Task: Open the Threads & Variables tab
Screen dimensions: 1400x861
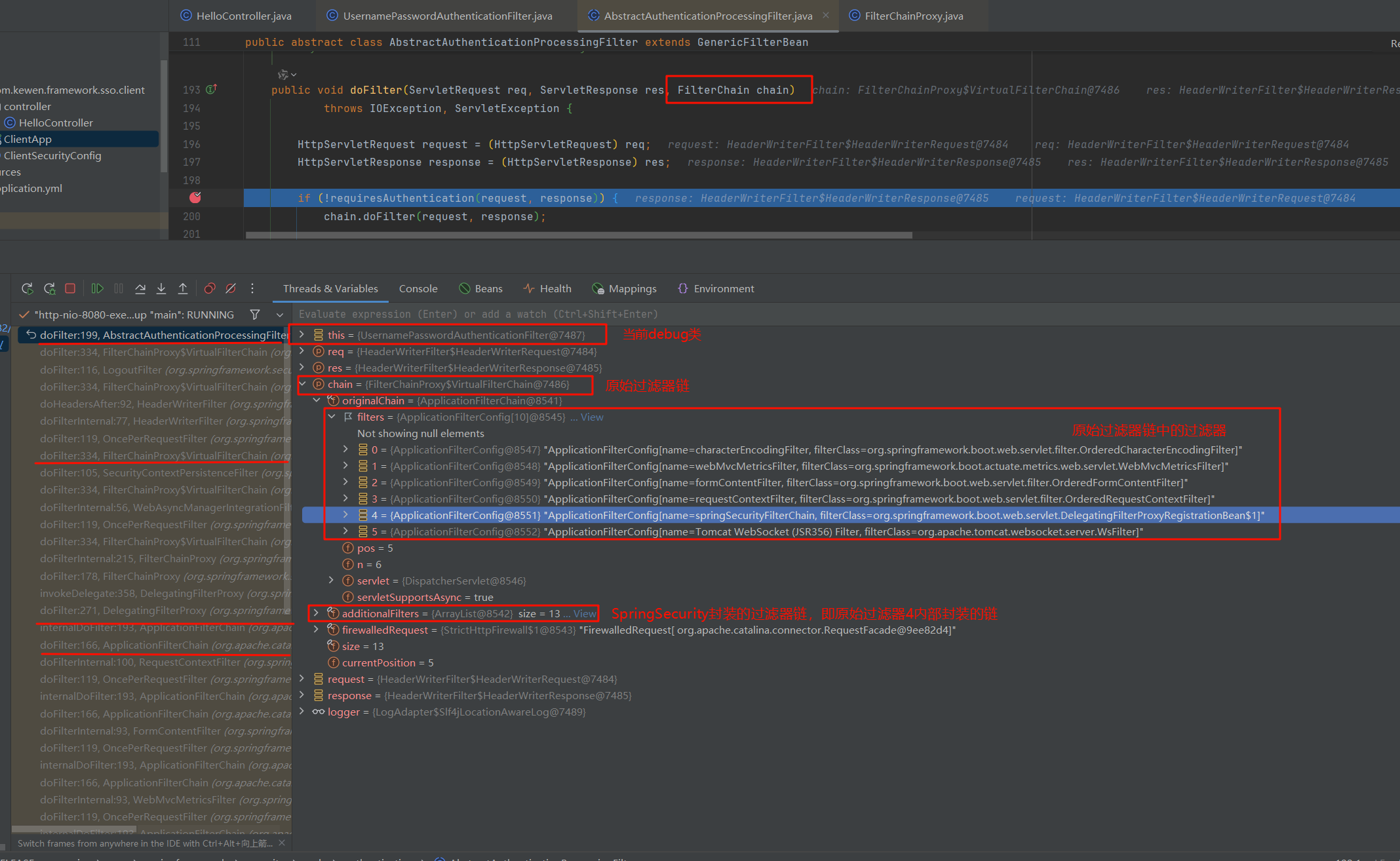Action: click(x=330, y=288)
